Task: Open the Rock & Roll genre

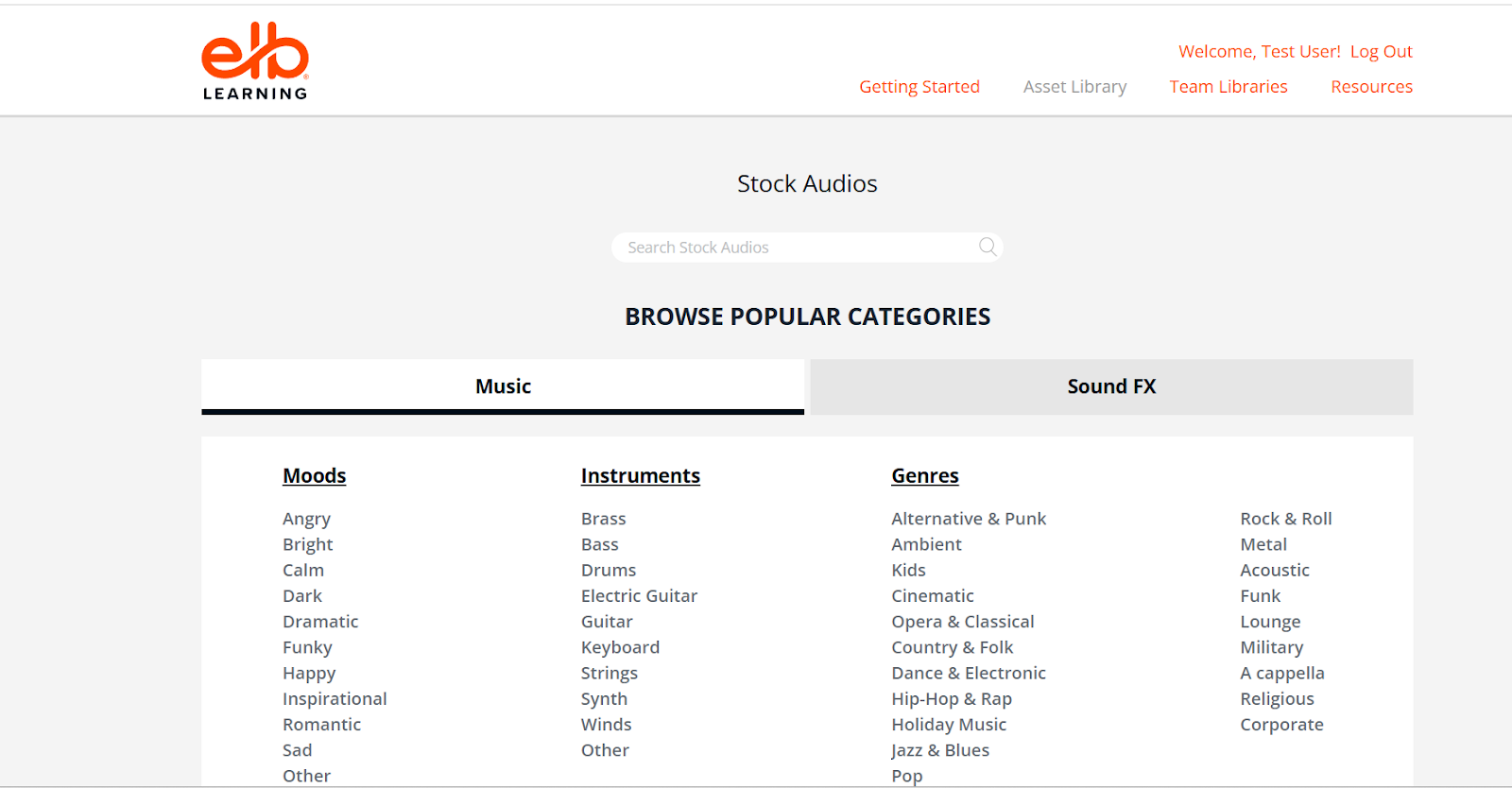Action: [x=1285, y=519]
